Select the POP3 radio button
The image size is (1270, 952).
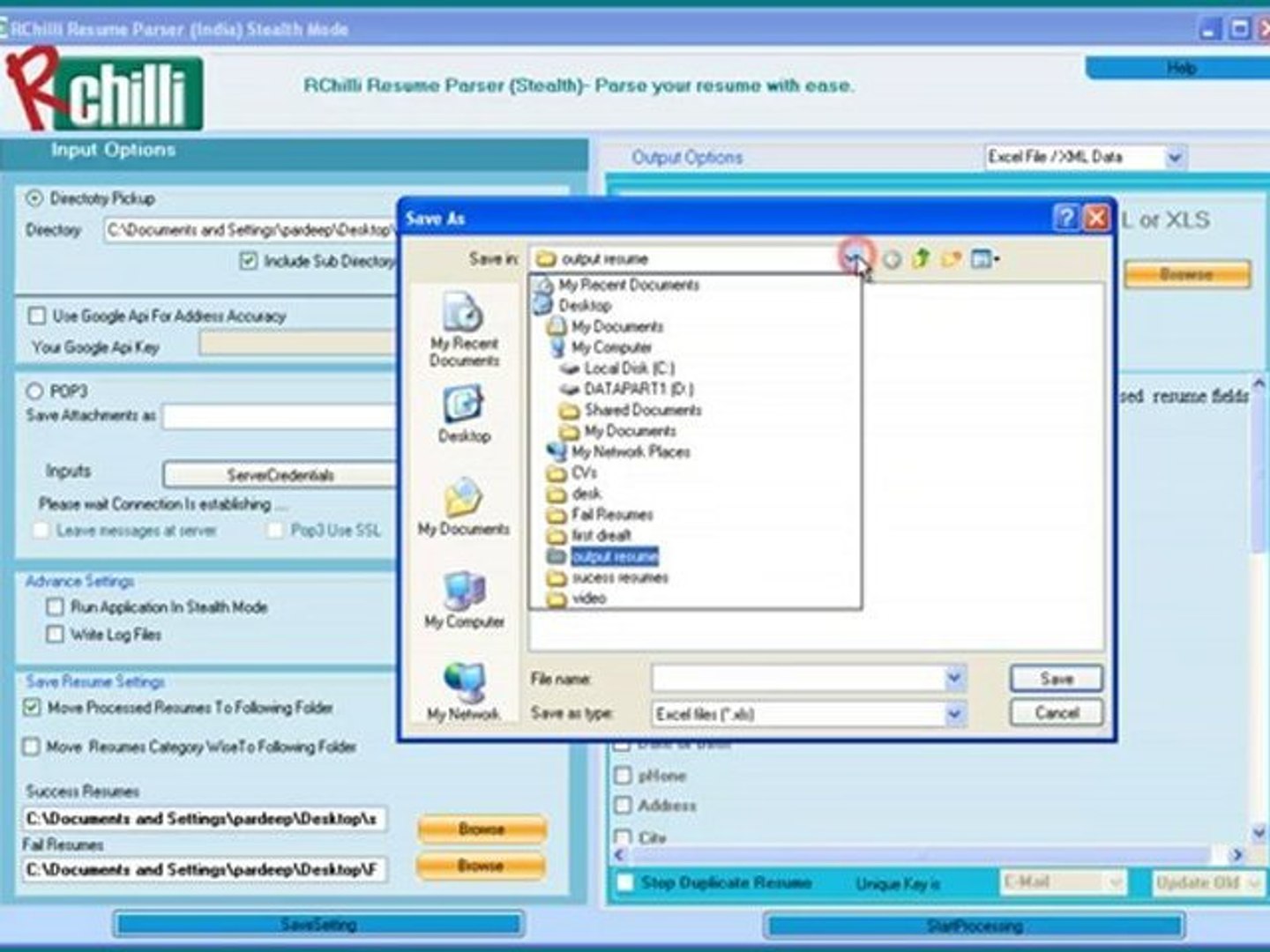[34, 390]
